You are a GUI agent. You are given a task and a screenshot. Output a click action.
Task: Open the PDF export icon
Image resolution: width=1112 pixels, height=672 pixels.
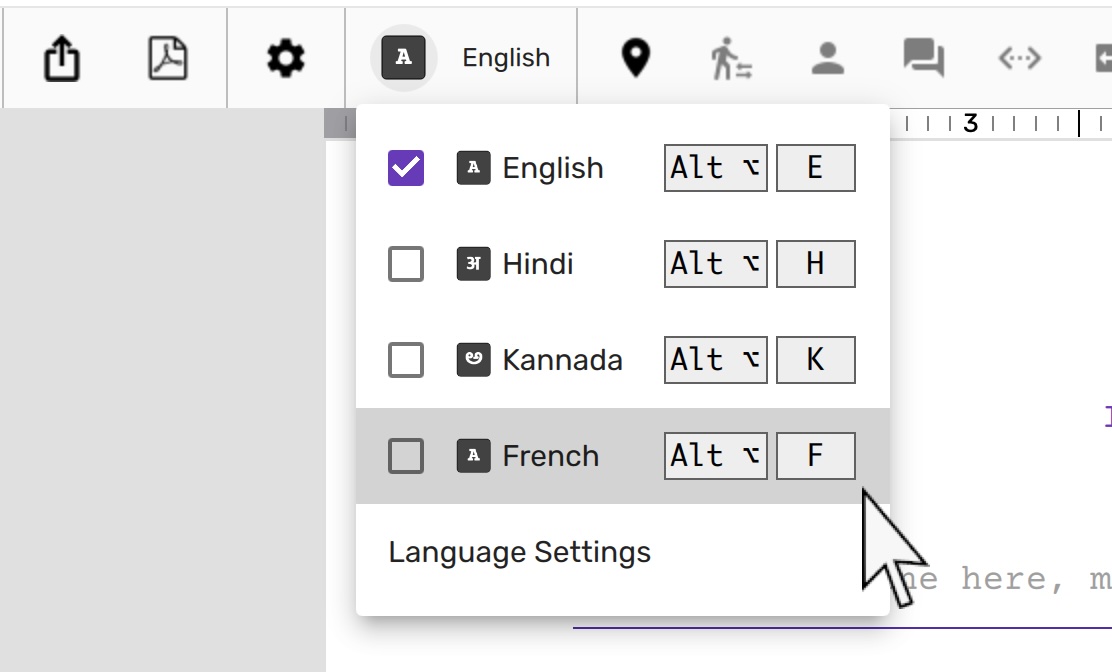coord(168,58)
